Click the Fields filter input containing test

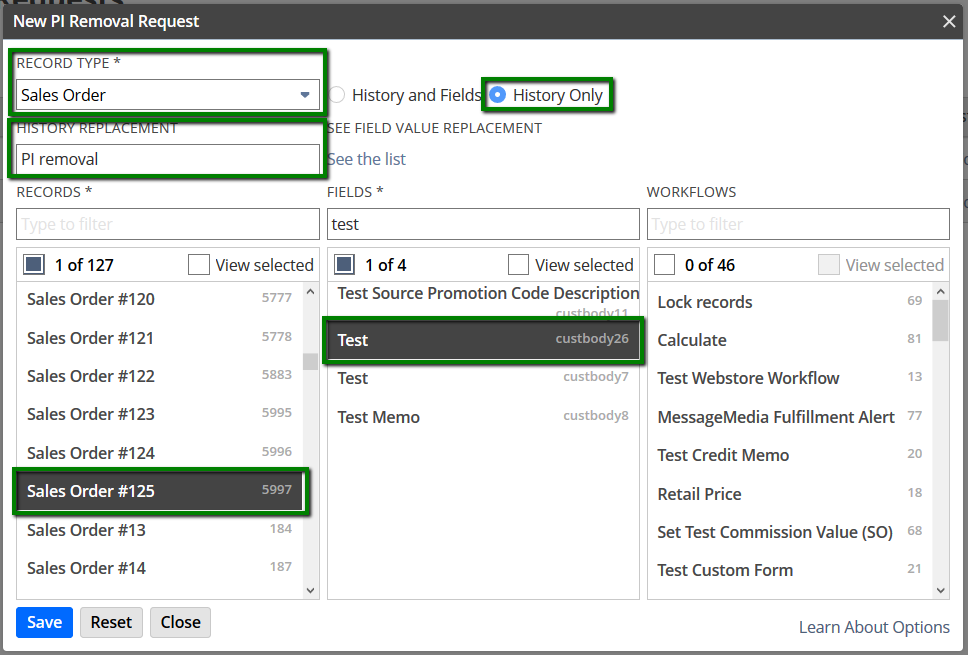pyautogui.click(x=483, y=224)
